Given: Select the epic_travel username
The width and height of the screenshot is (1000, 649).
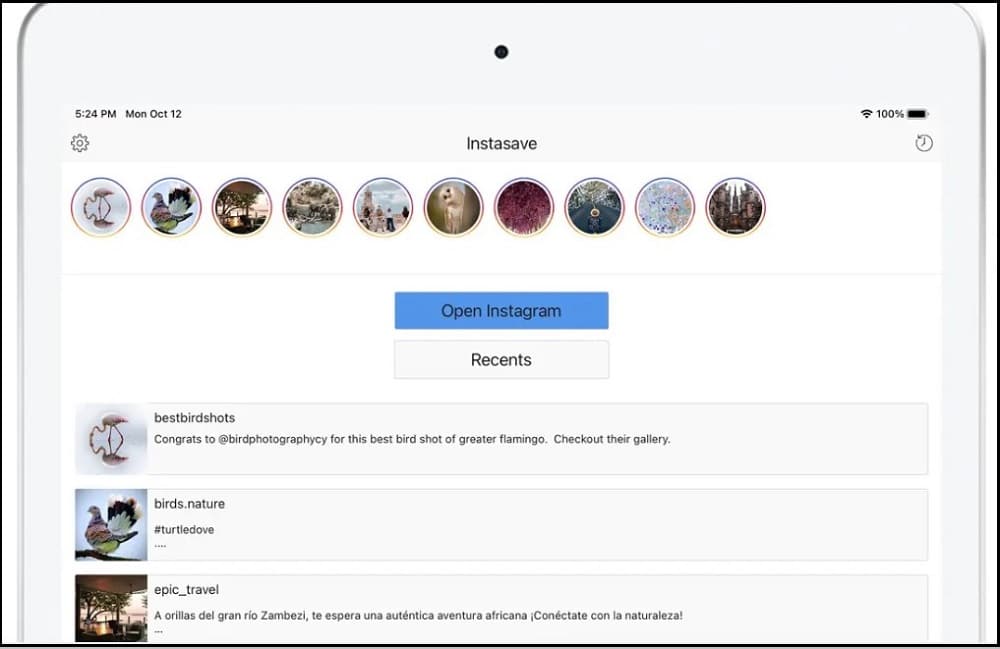Looking at the screenshot, I should [x=186, y=590].
